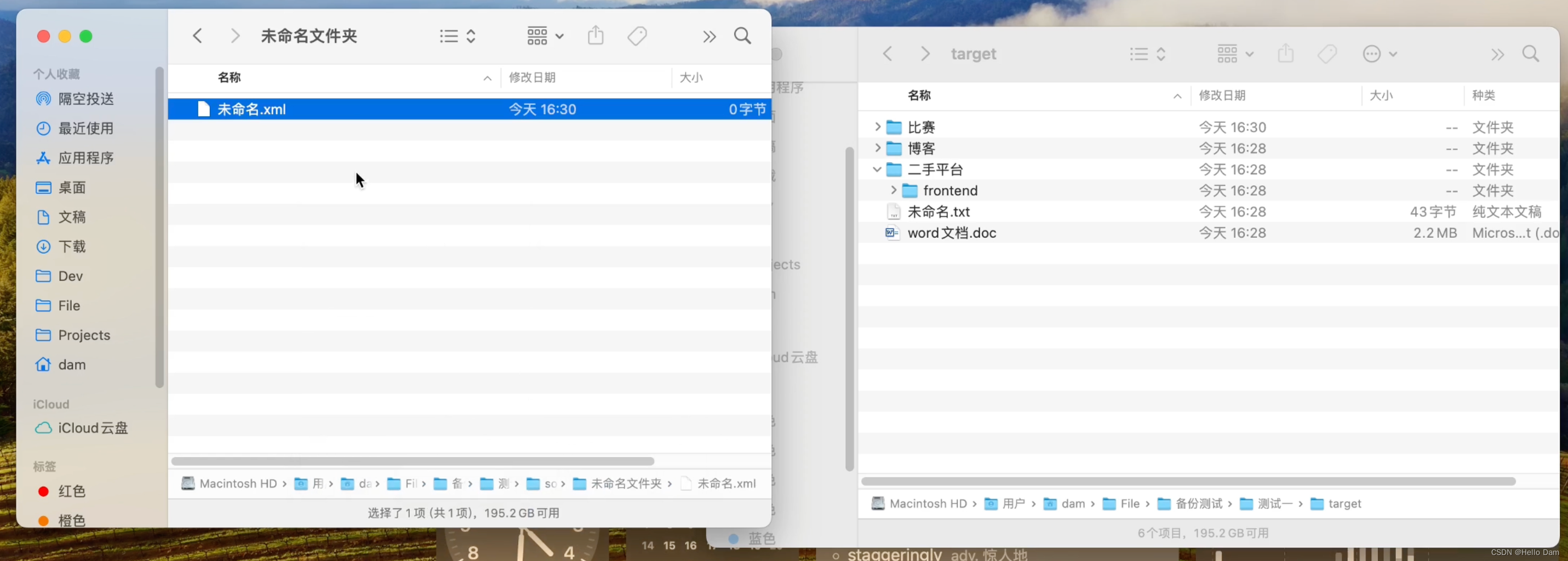Select the 未命名.xml file row
The width and height of the screenshot is (1568, 561).
click(470, 110)
